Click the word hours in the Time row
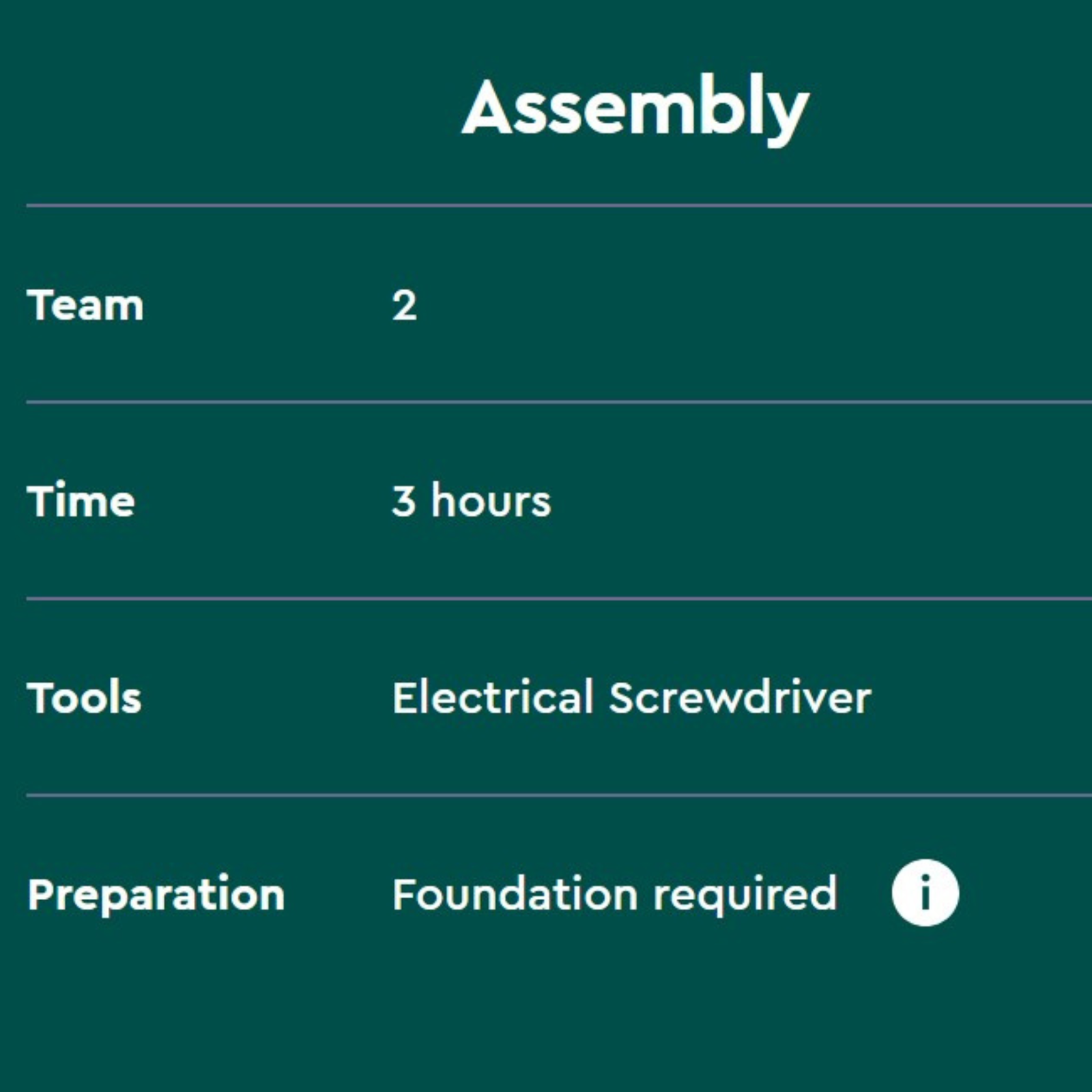 click(x=491, y=501)
